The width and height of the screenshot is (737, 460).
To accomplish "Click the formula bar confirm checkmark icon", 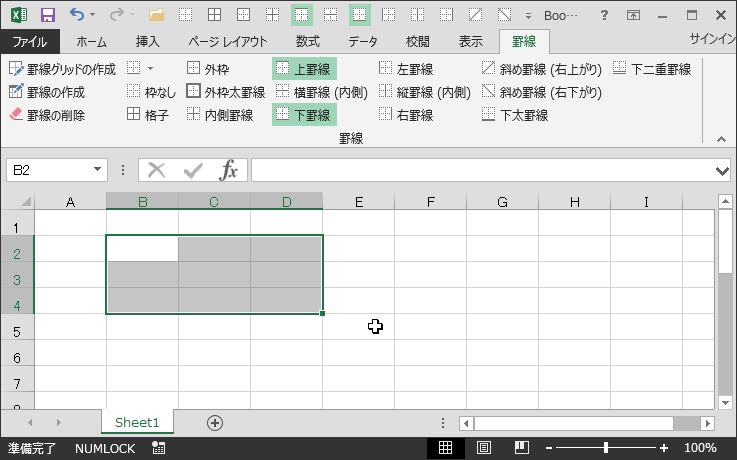I will (x=193, y=170).
